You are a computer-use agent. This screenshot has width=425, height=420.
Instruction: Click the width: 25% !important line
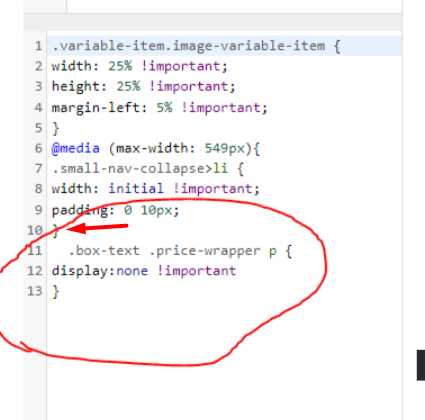(140, 66)
